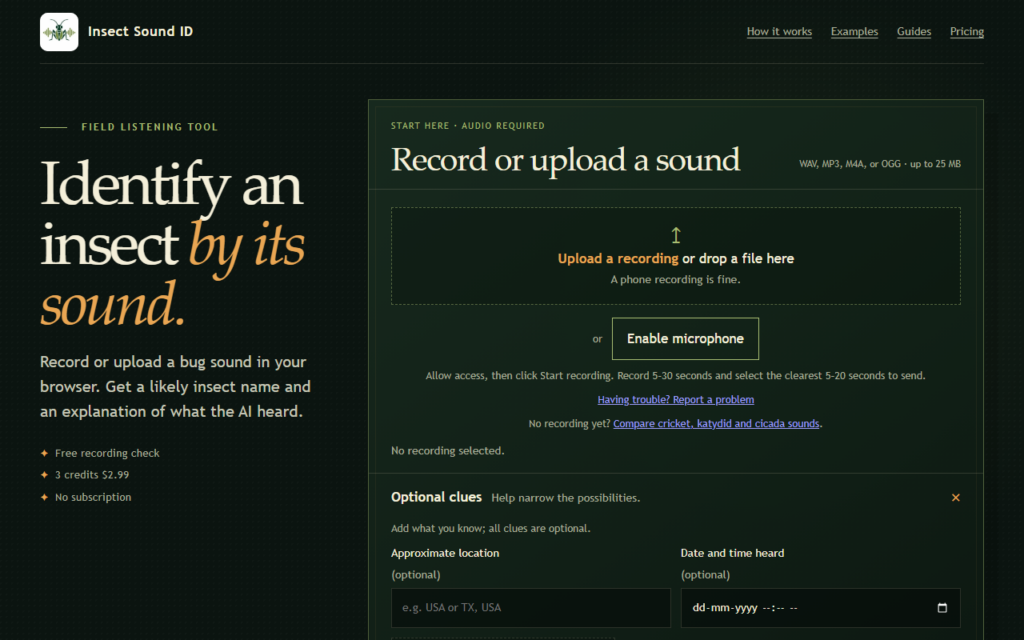Image resolution: width=1024 pixels, height=640 pixels.
Task: Open Having trouble? Report a problem link
Action: tap(675, 400)
